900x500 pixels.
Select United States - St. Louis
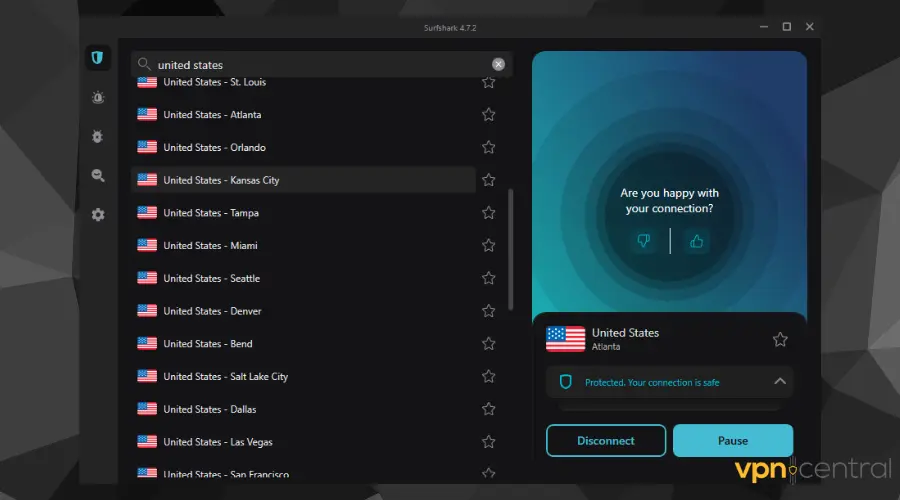click(x=303, y=83)
